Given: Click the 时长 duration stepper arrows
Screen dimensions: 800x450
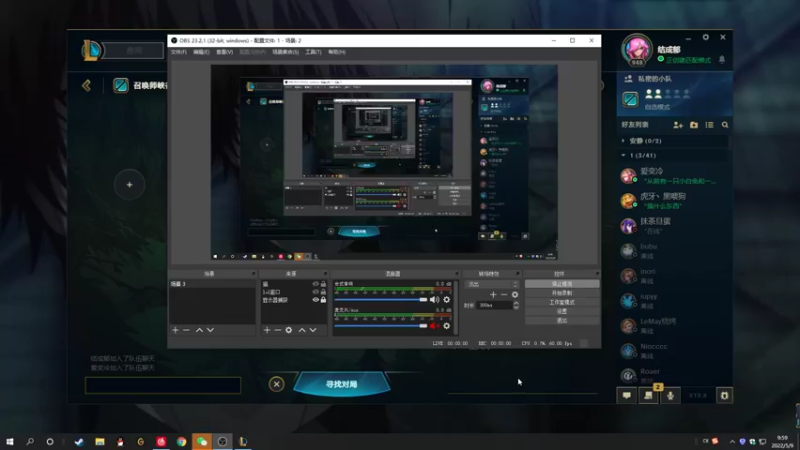Looking at the screenshot, I should 516,305.
